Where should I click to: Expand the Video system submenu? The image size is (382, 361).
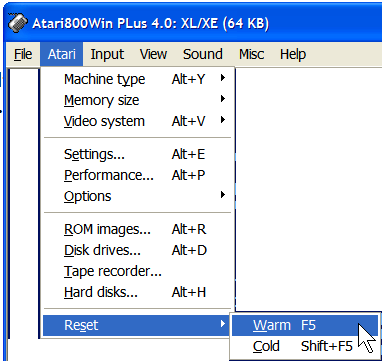pos(138,121)
